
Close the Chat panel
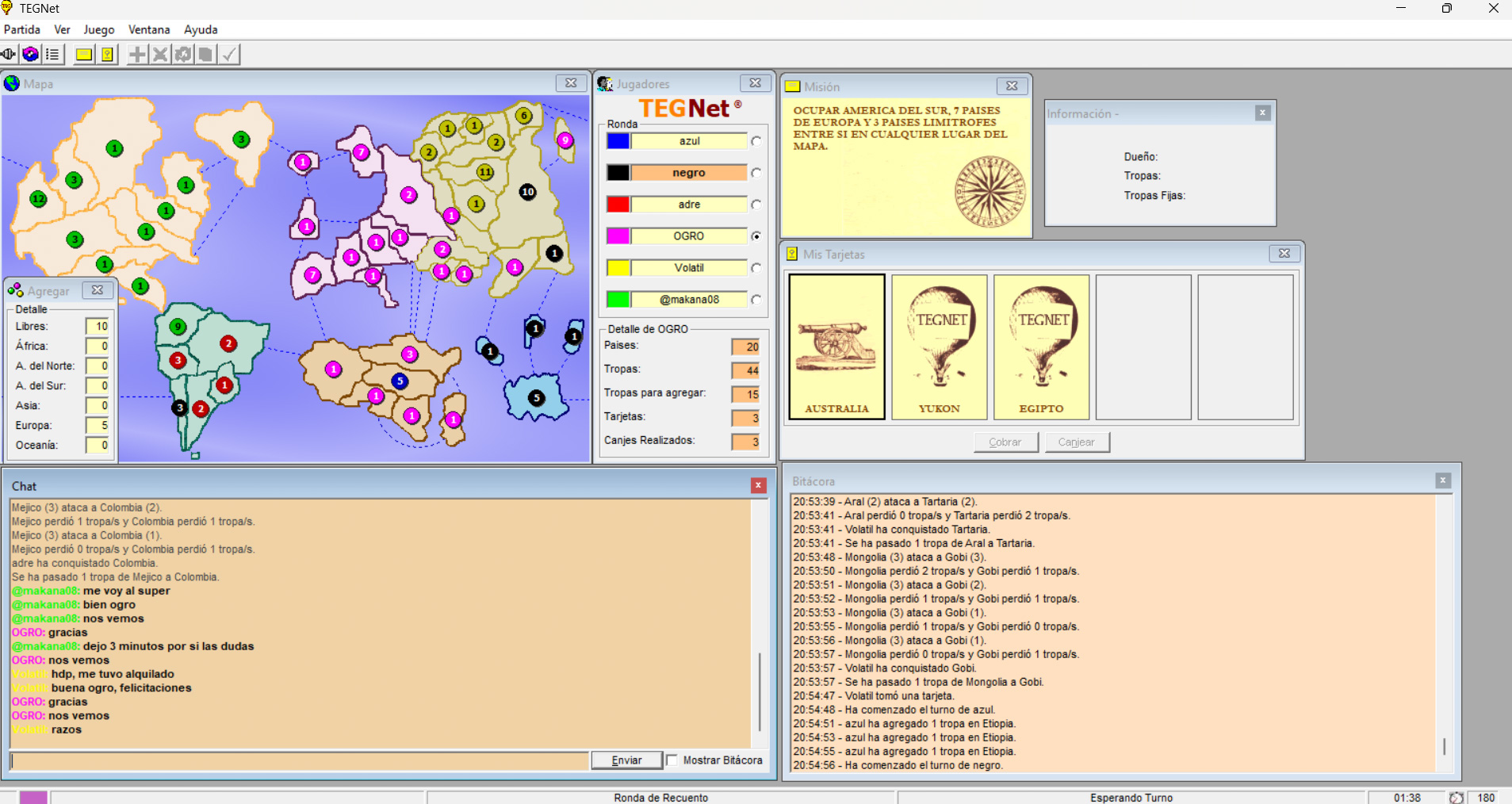pos(759,485)
